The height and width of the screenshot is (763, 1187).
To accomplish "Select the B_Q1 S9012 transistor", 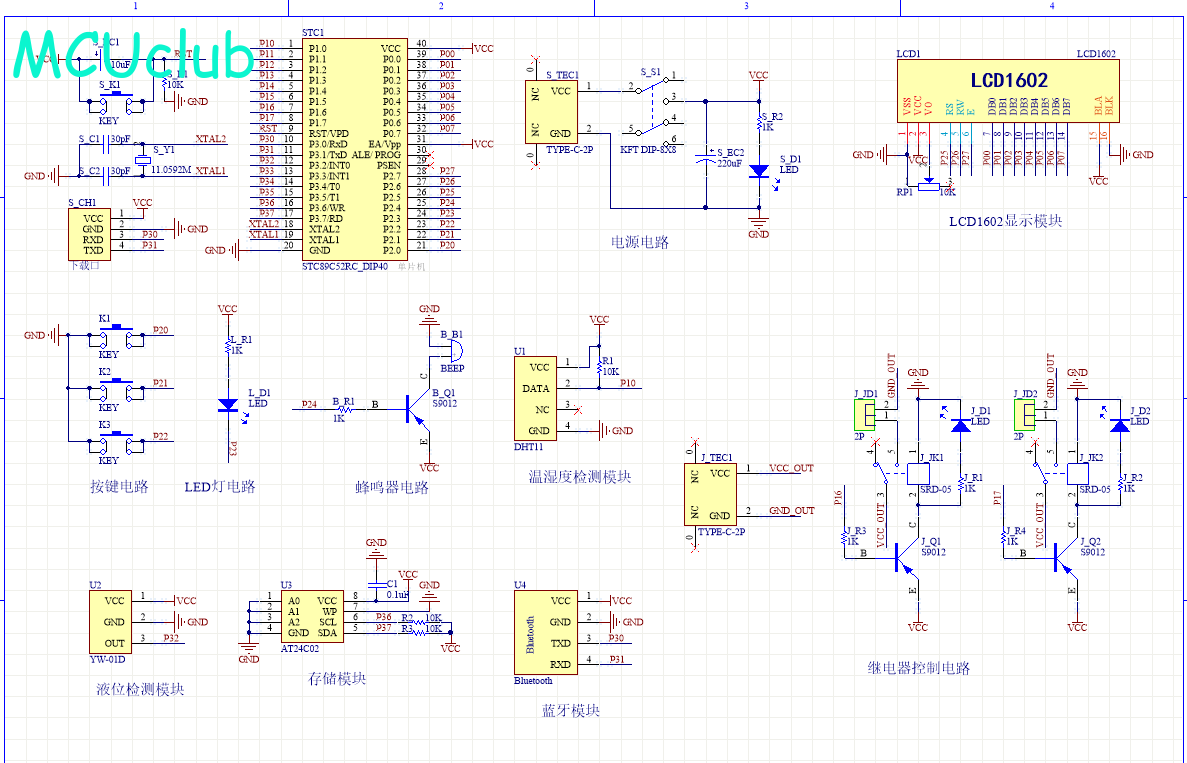I will pyautogui.click(x=415, y=405).
